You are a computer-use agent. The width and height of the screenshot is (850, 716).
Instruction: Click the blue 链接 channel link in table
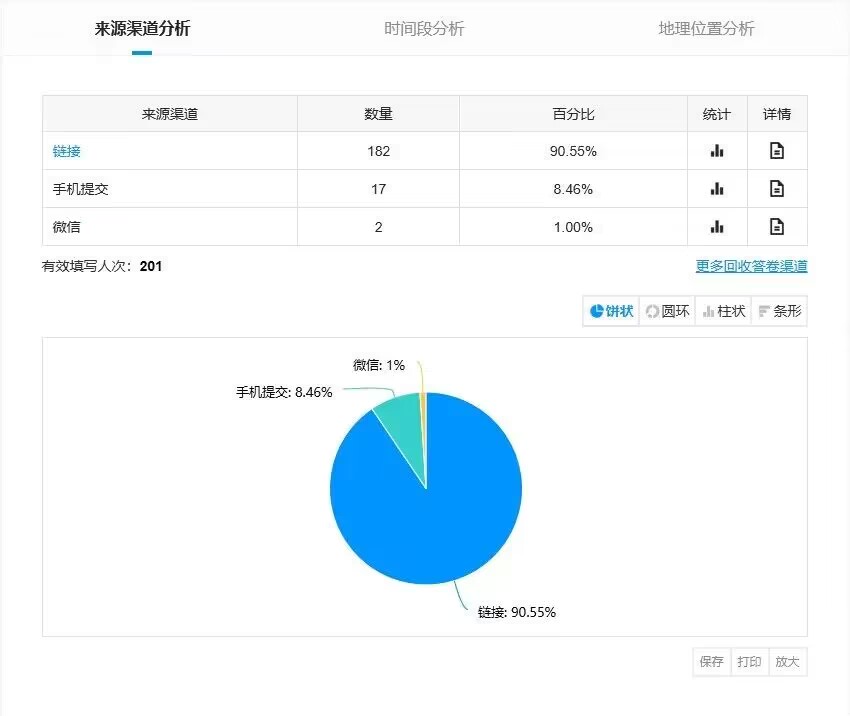(x=66, y=151)
